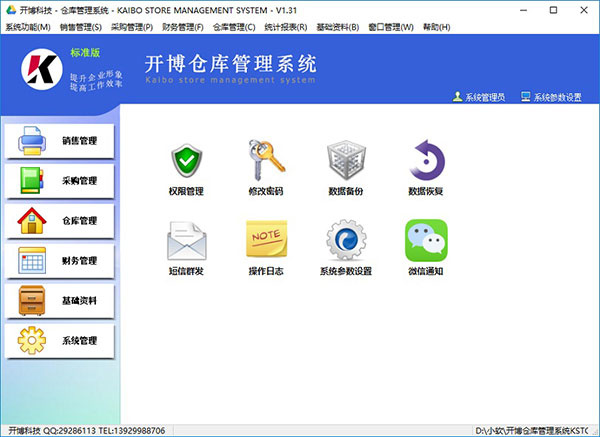Select 销售管理 sidebar button
This screenshot has height=437, width=600.
click(59, 141)
